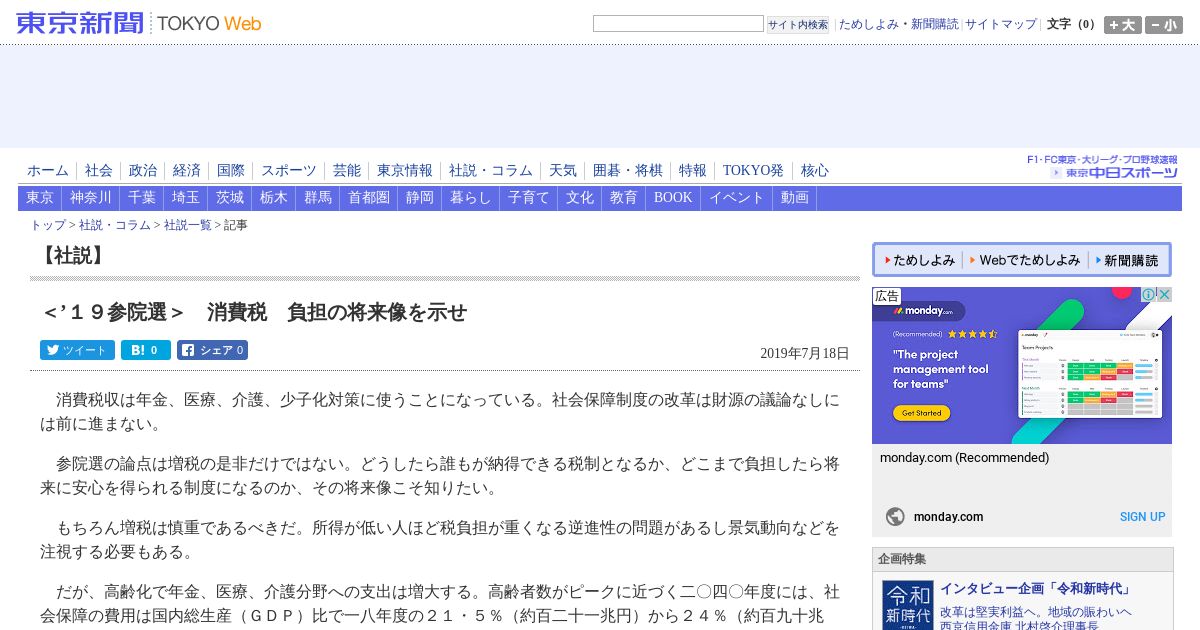Click the Hatena B! bookmark button
This screenshot has width=1200, height=630.
pyautogui.click(x=146, y=350)
